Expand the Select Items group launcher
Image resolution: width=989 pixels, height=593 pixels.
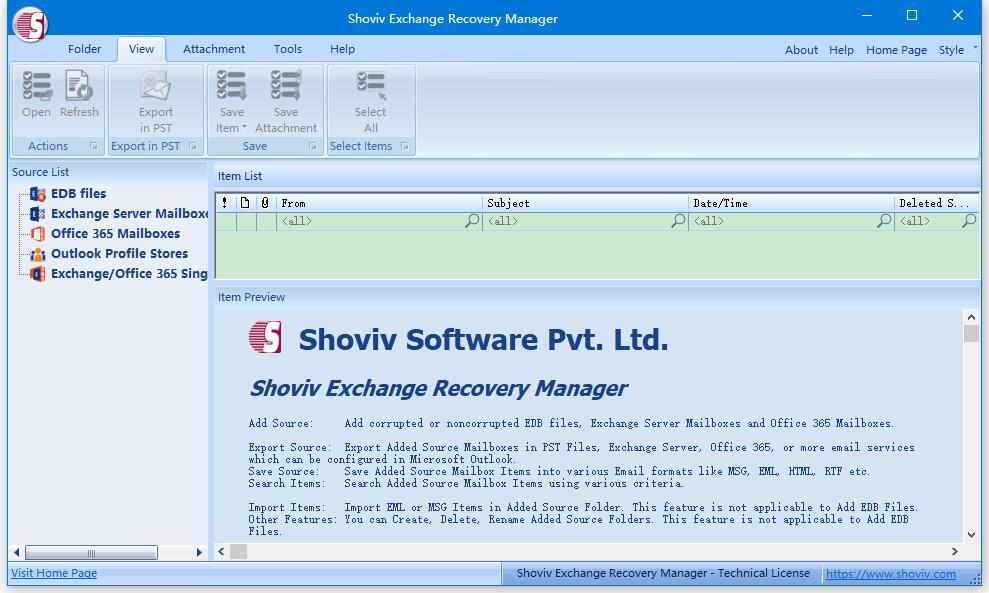(x=405, y=146)
